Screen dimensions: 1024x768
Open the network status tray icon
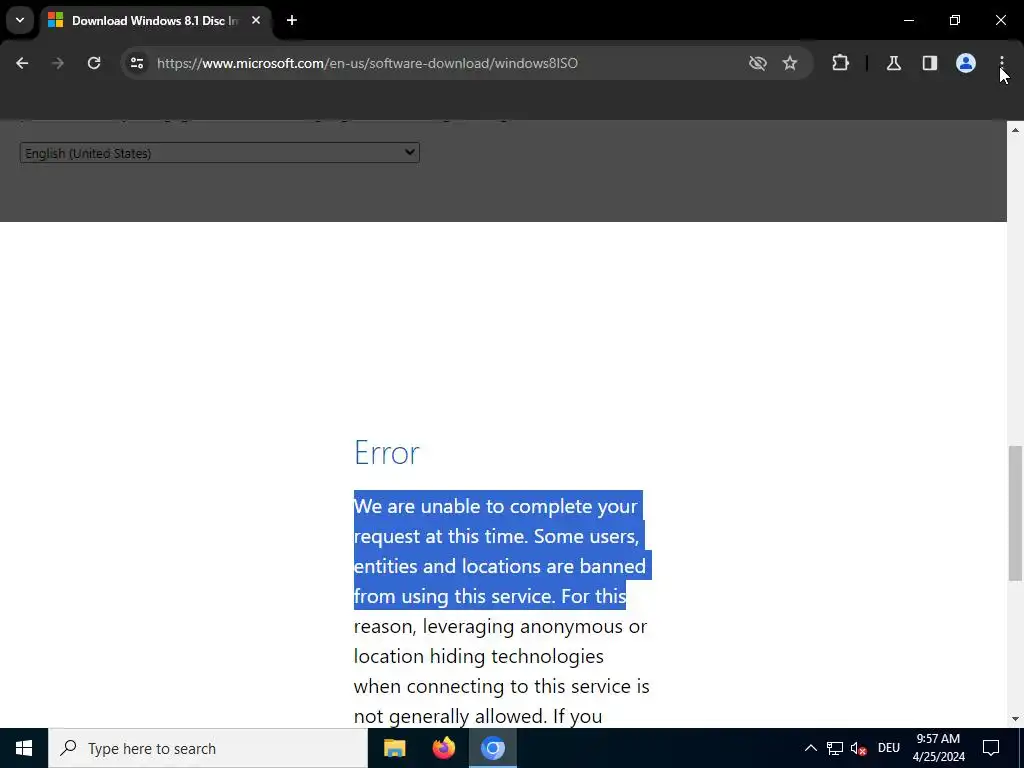835,748
